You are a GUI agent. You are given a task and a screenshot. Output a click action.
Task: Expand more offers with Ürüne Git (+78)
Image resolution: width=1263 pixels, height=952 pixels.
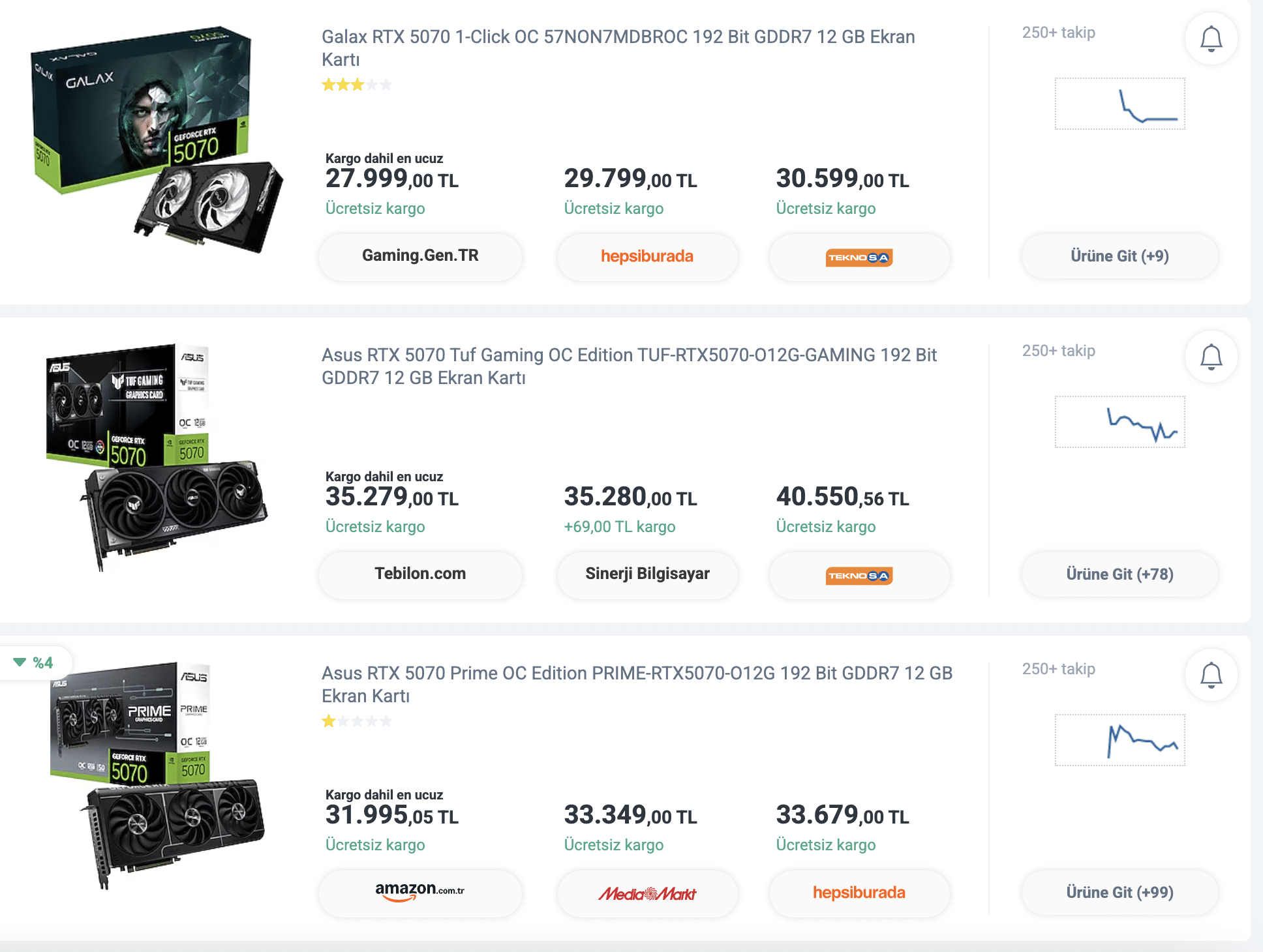[x=1119, y=575]
